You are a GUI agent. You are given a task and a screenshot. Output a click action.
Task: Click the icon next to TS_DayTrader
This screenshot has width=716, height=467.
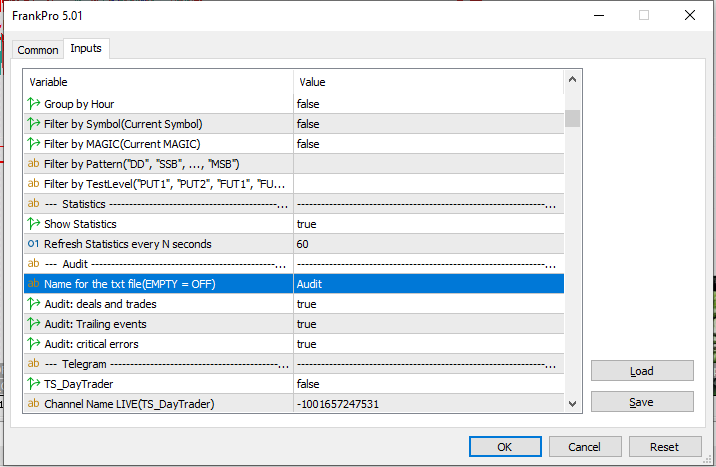pos(33,384)
